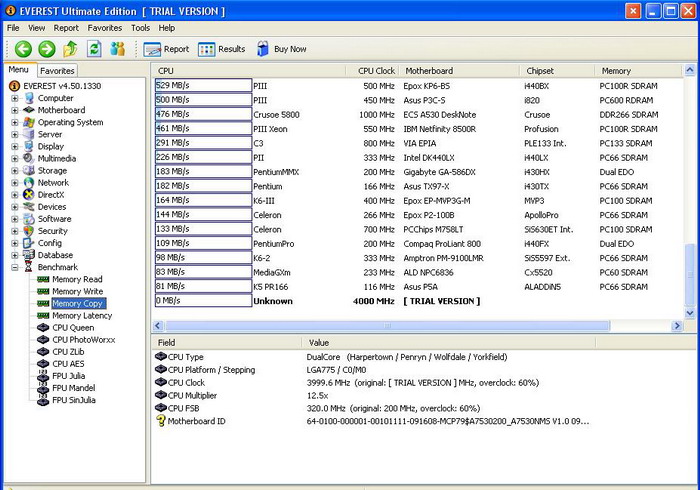Click the Buy Now button
Screen dimensions: 700x490
point(282,48)
